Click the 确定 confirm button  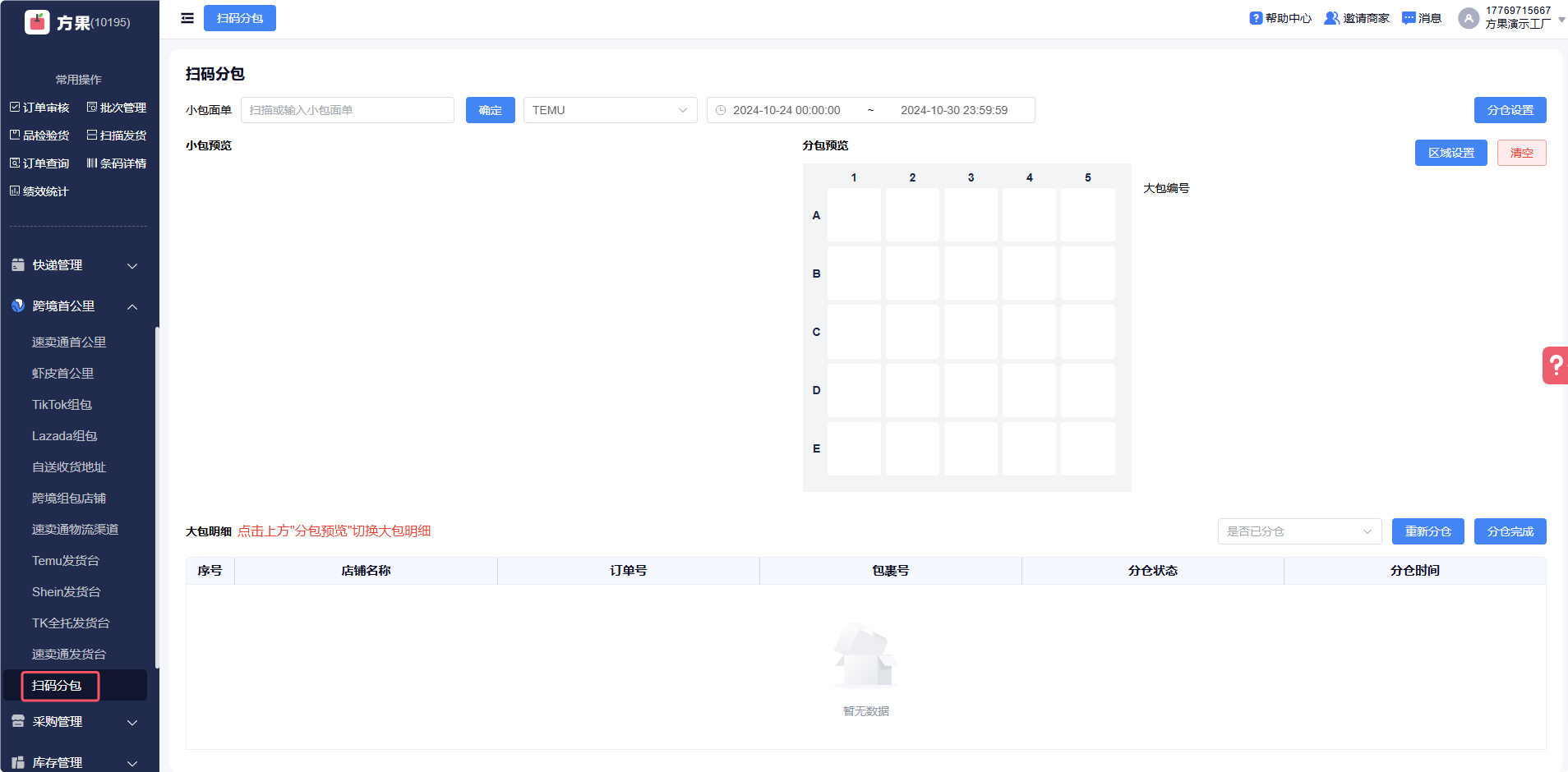pos(490,110)
